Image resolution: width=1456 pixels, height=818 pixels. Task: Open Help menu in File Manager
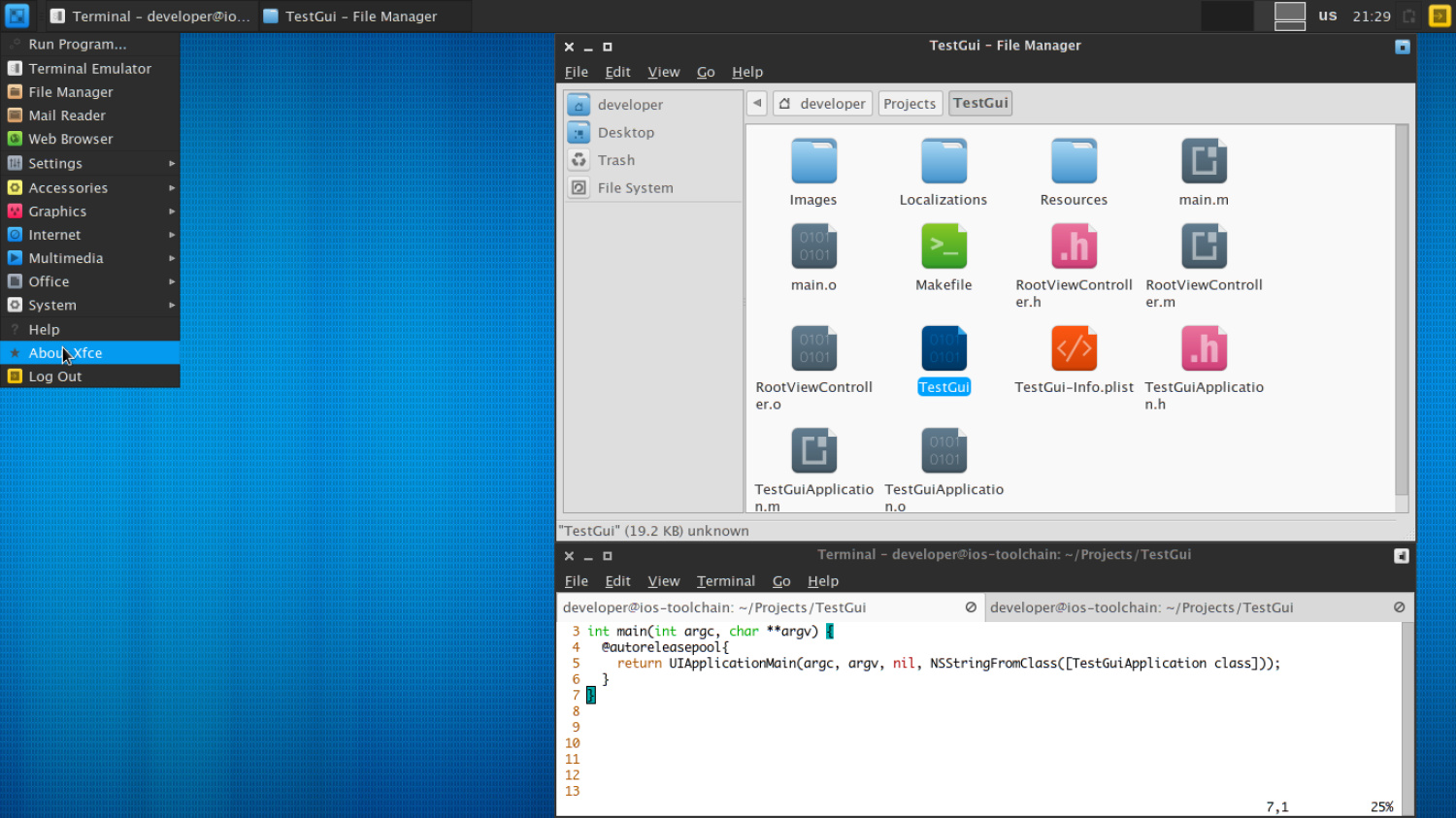[x=747, y=72]
